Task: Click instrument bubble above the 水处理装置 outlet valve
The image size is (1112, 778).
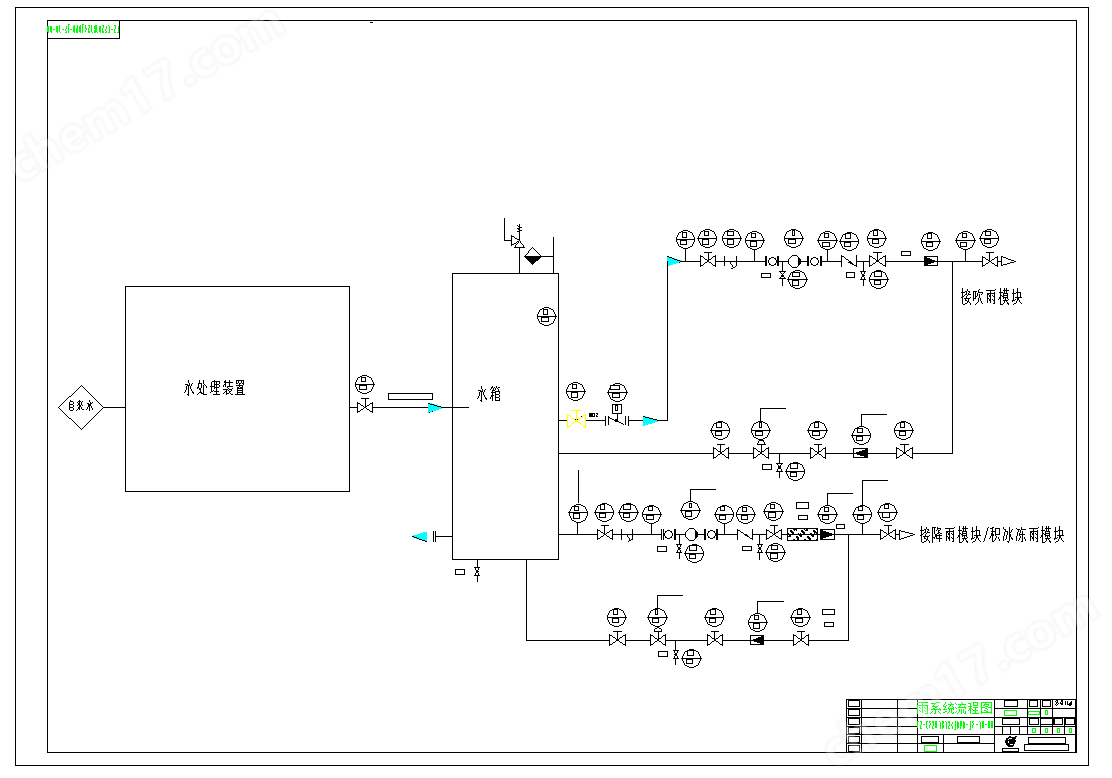Action: (x=365, y=385)
